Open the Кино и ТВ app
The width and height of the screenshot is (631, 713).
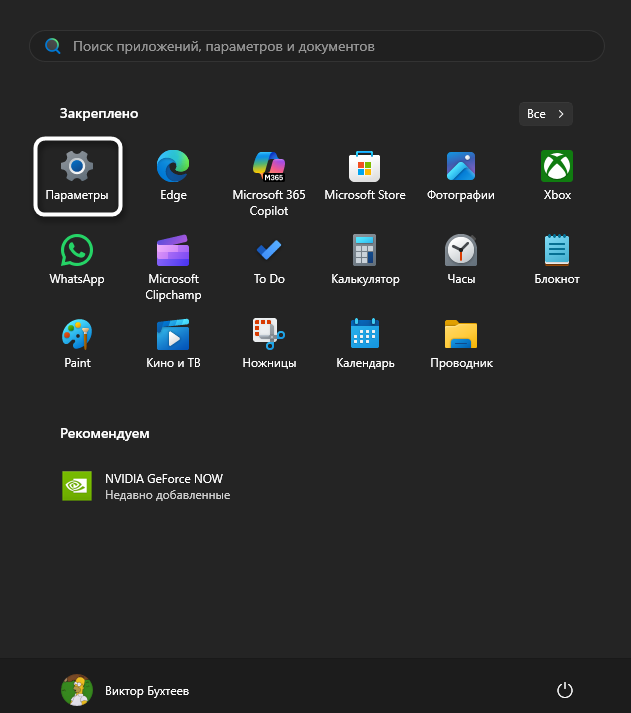(x=173, y=344)
